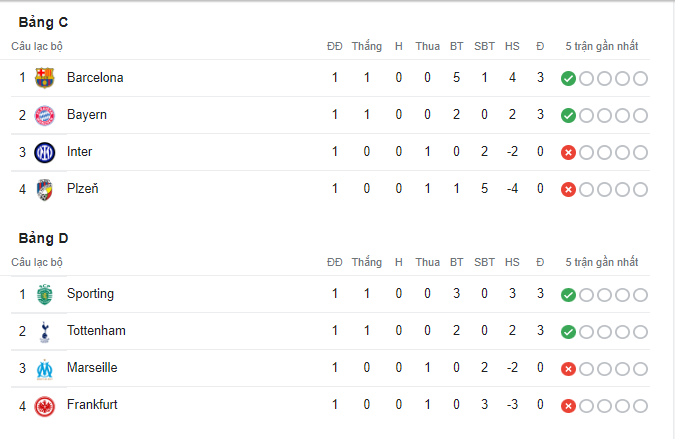Screen dimensions: 675x439
Task: Click the Marseille club crest
Action: 44,369
